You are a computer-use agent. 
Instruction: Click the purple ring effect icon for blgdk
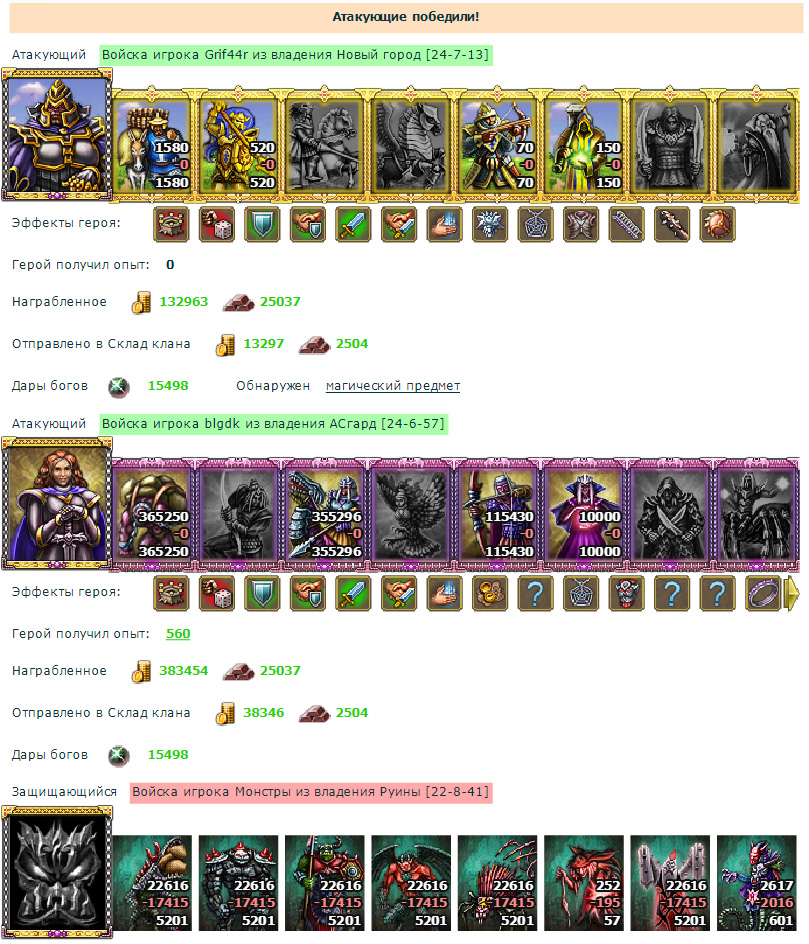click(763, 593)
